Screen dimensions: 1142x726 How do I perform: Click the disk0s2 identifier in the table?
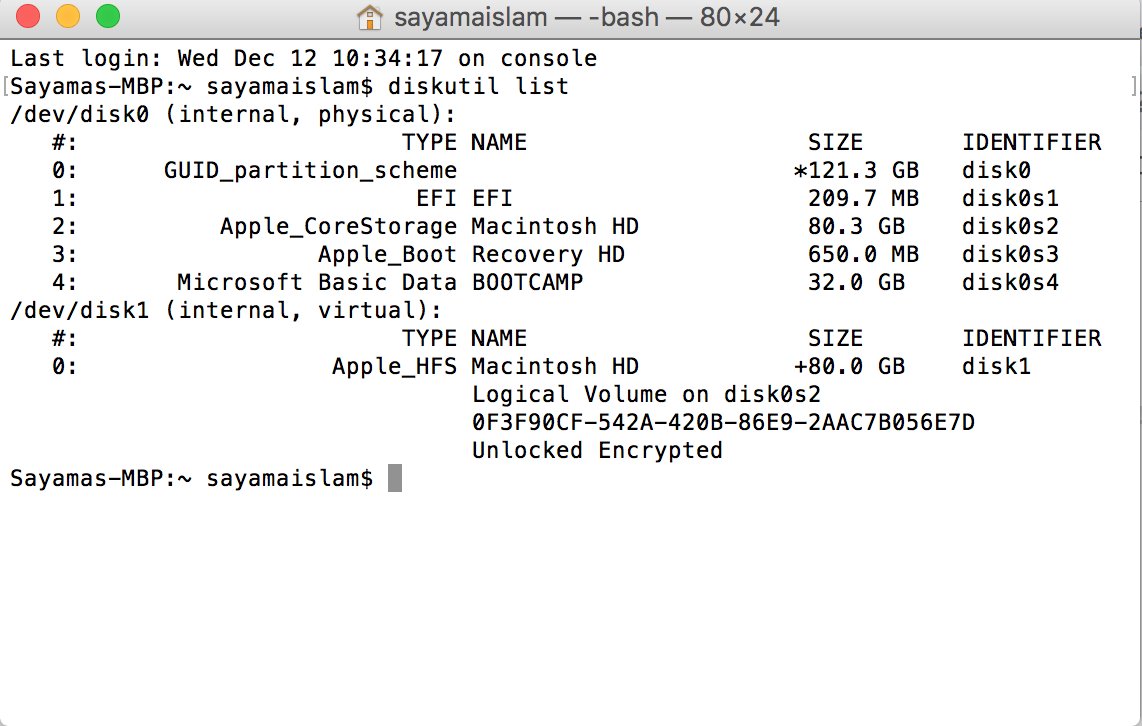1010,227
